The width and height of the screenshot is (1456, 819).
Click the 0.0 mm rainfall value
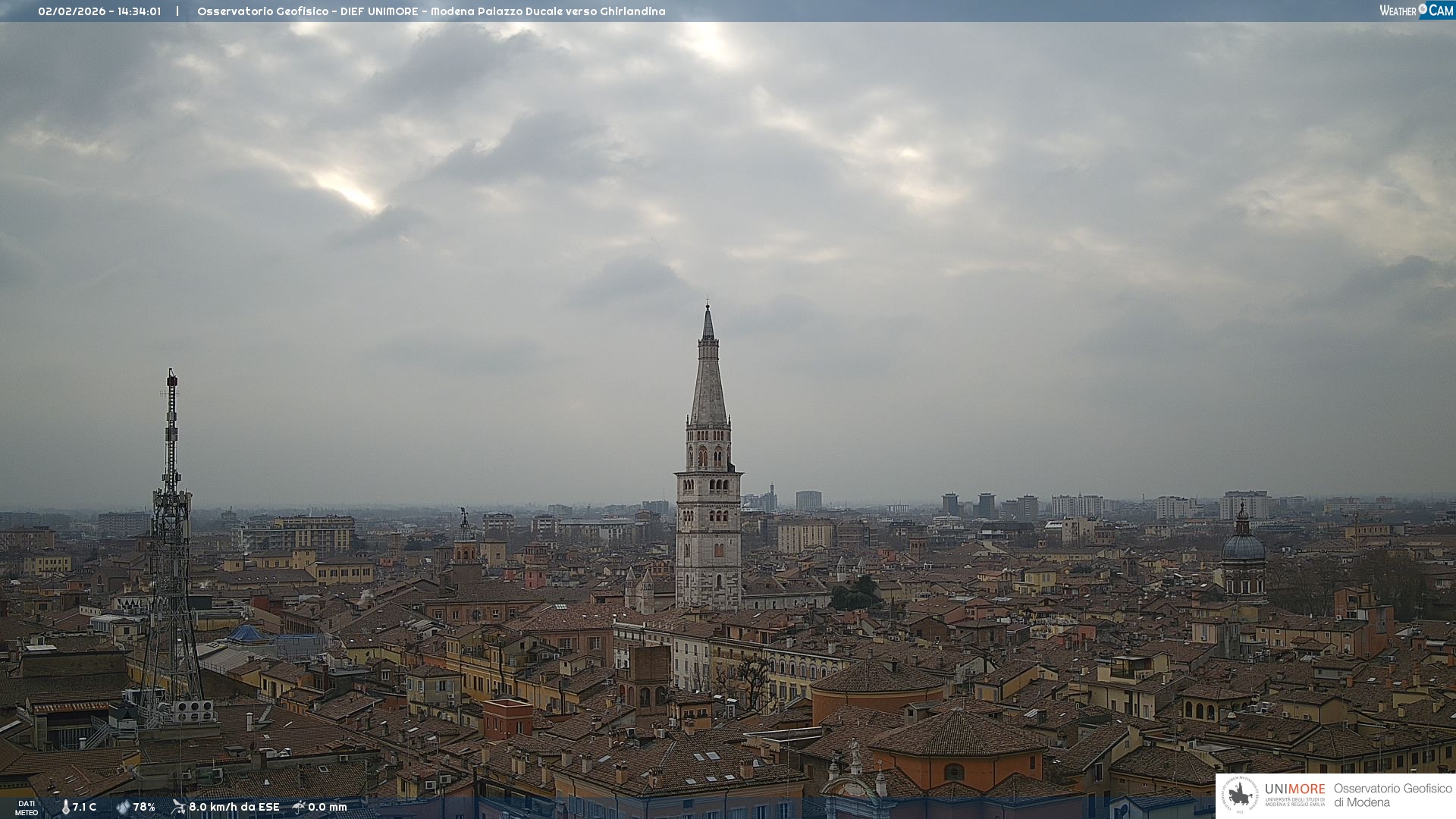pyautogui.click(x=328, y=807)
